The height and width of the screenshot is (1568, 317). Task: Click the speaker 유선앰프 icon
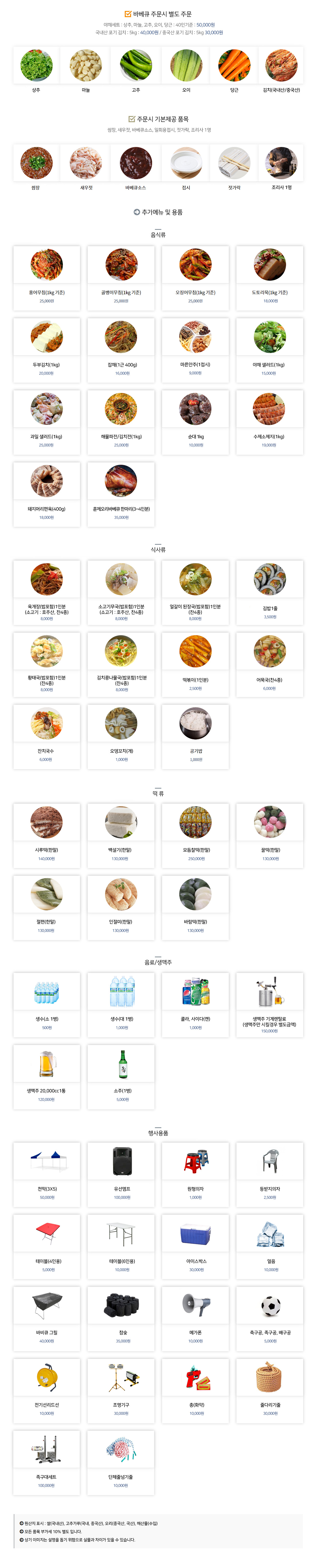pos(122,1161)
